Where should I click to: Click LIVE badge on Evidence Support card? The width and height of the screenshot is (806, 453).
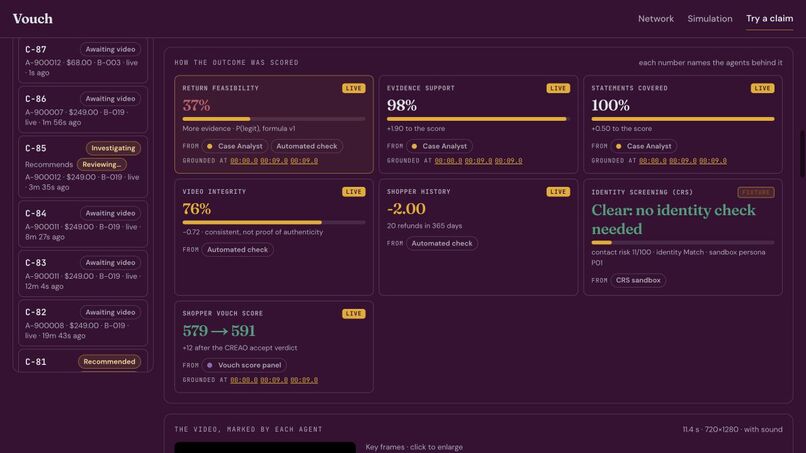(558, 88)
